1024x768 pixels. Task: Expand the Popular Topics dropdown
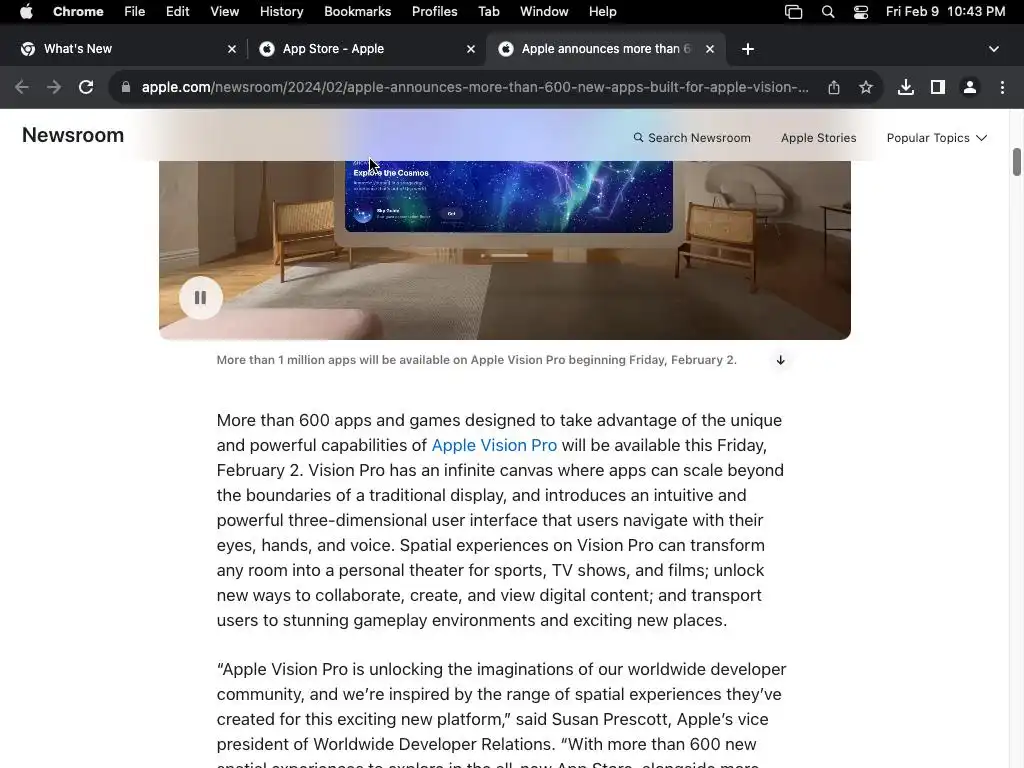point(936,138)
